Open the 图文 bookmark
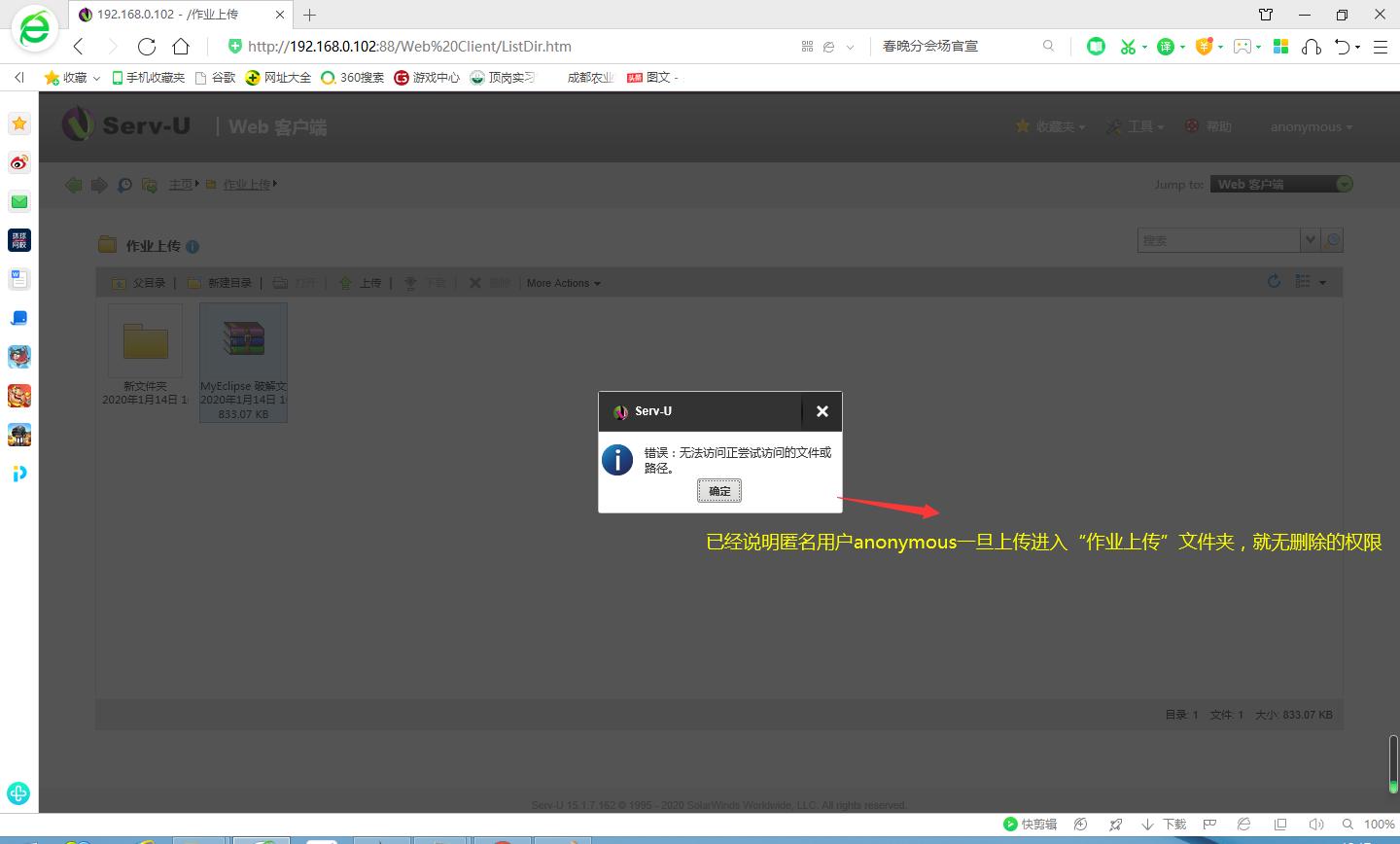This screenshot has width=1400, height=844. 651,77
